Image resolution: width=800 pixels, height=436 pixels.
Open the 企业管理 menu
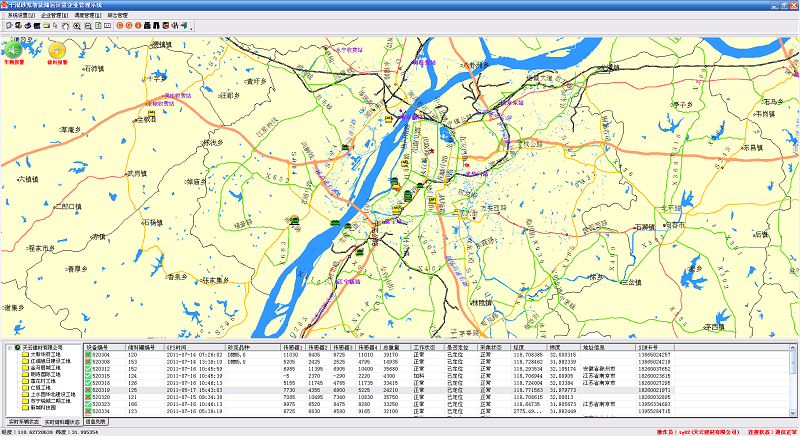pyautogui.click(x=55, y=15)
